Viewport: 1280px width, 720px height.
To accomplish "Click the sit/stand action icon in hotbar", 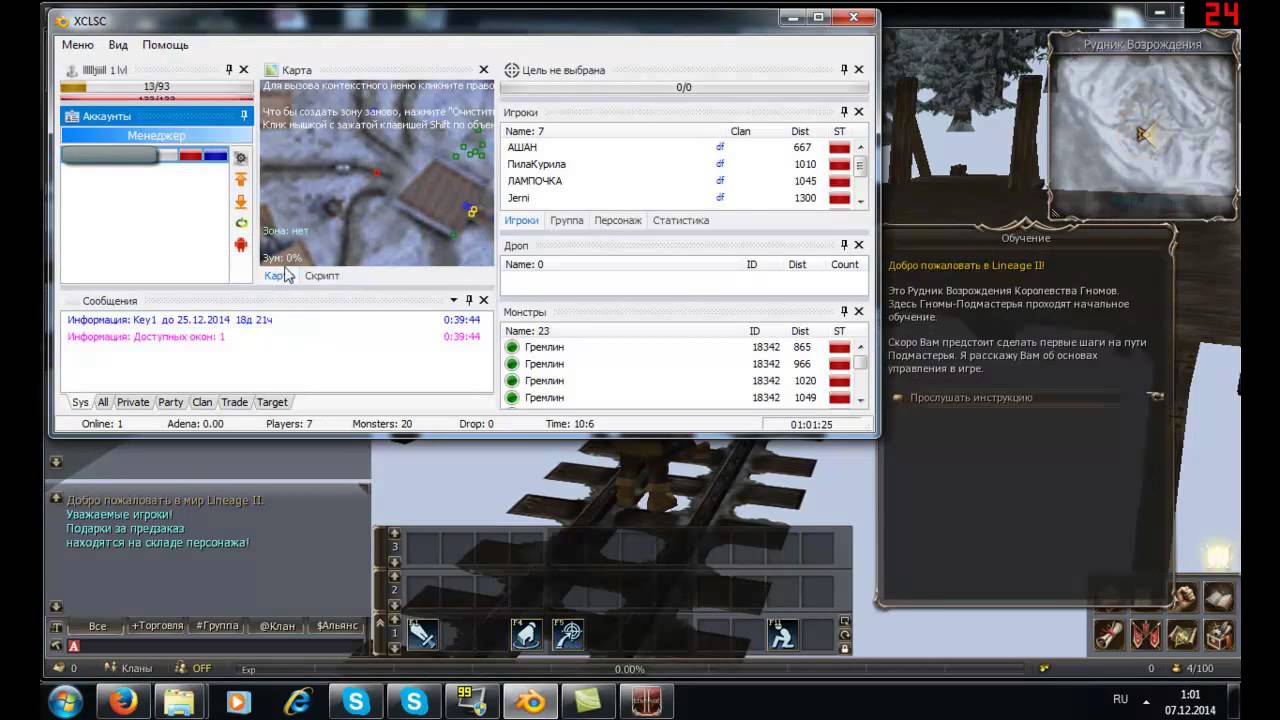I will tap(782, 634).
